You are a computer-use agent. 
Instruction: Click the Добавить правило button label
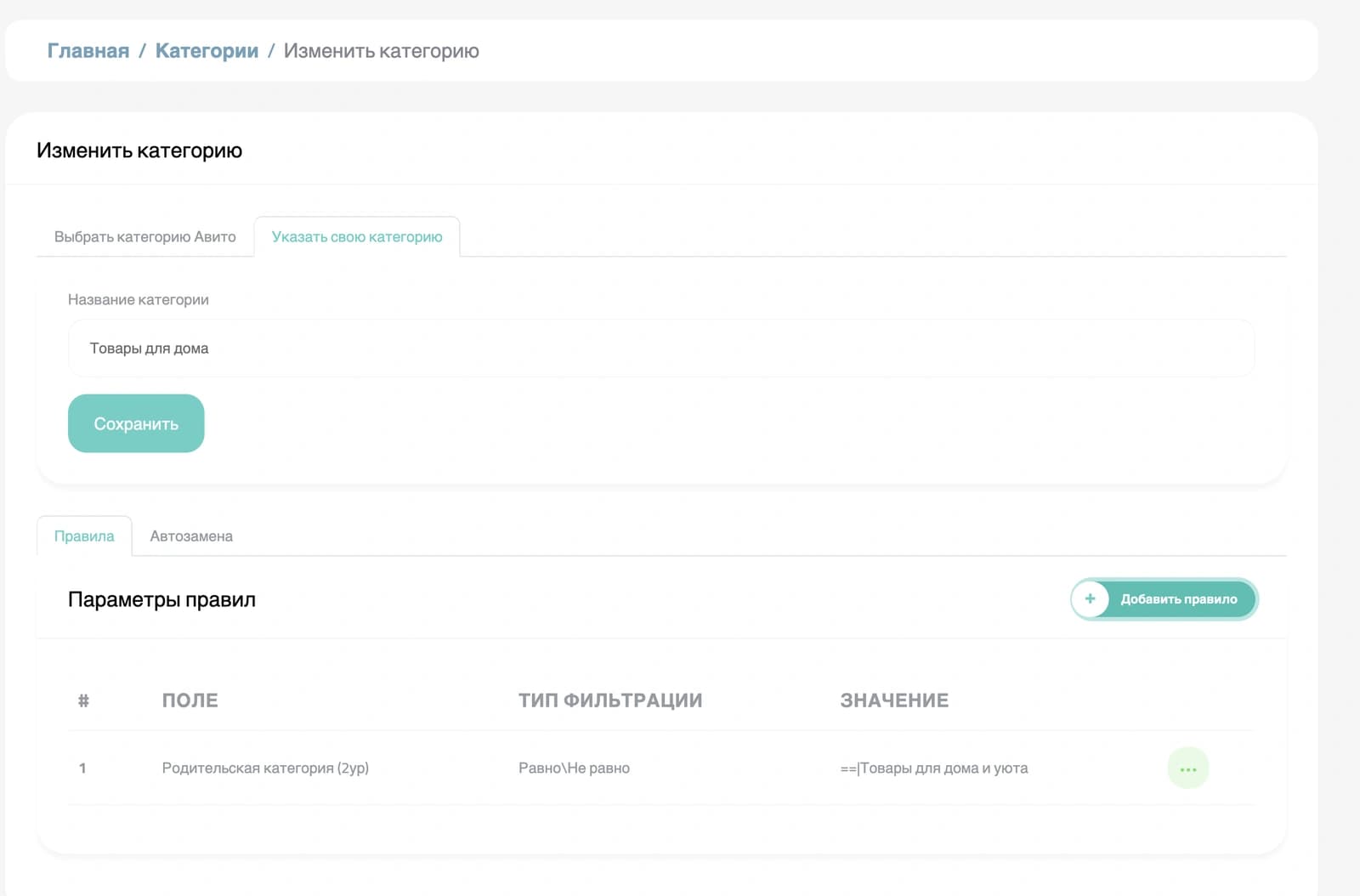tap(1178, 598)
